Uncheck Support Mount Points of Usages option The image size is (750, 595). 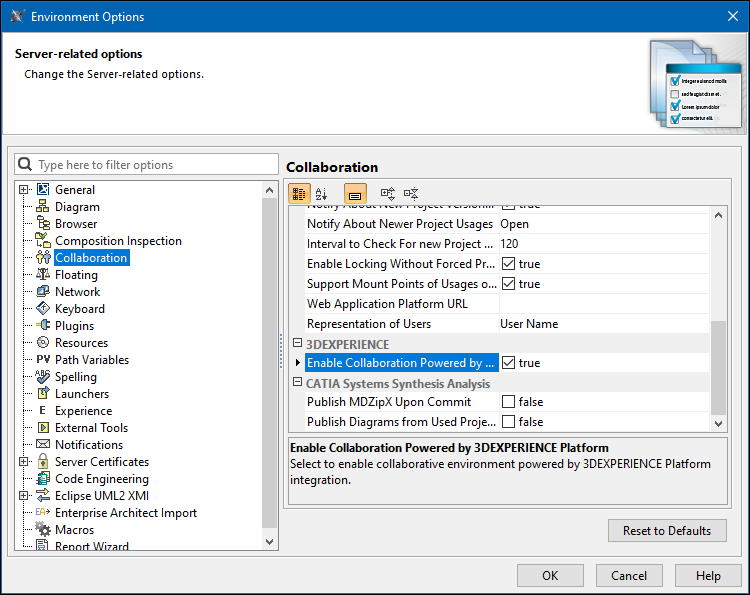tap(509, 284)
